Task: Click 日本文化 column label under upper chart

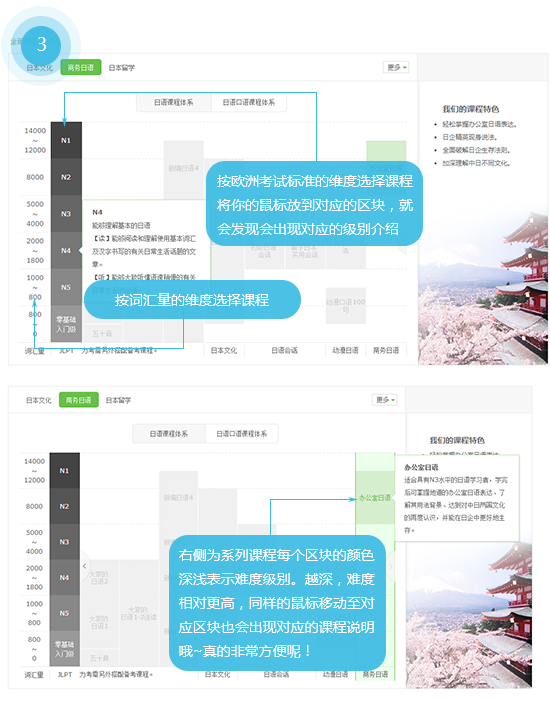Action: point(224,350)
